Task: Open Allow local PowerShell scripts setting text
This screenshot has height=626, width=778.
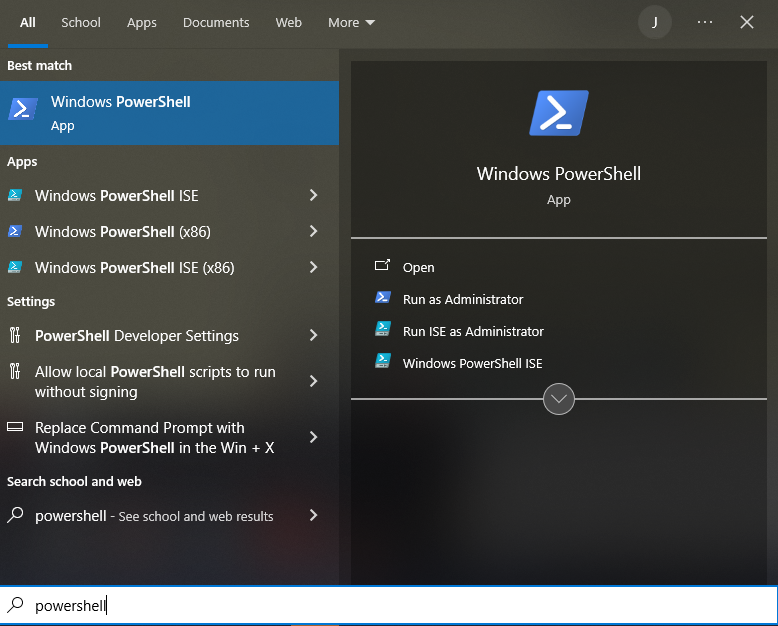Action: 155,382
